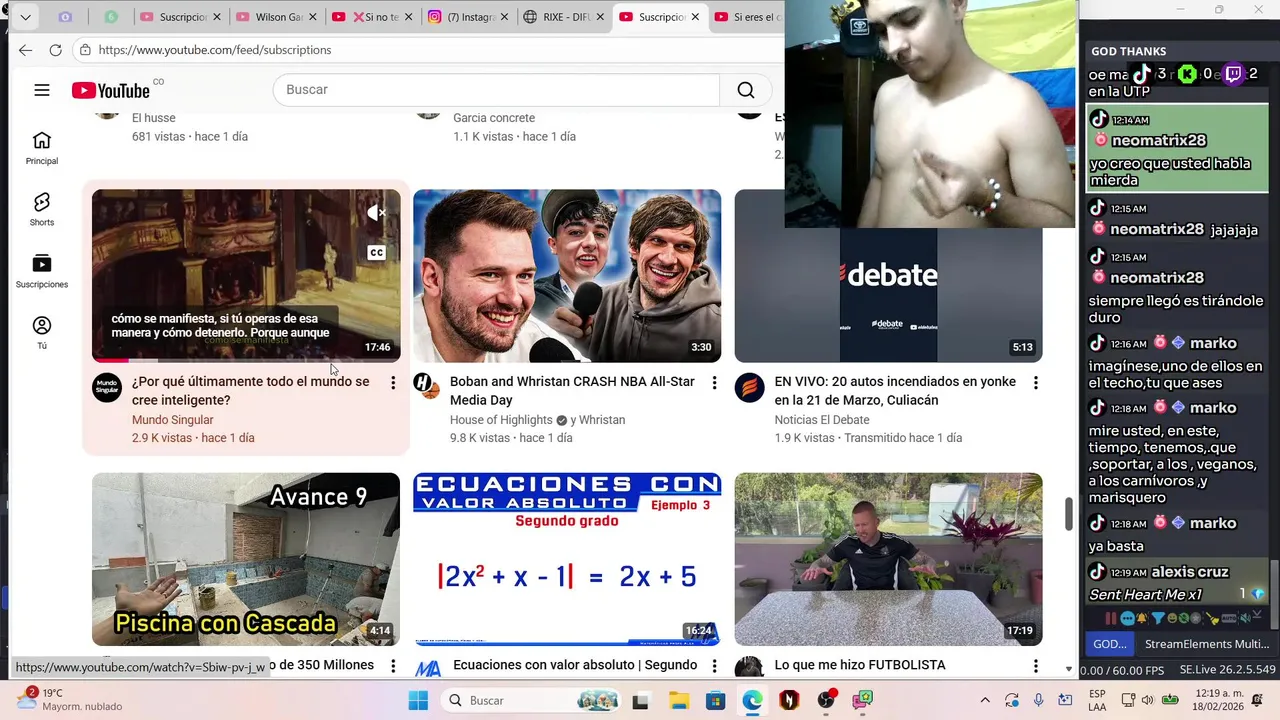Toggle the chat sound speaker icon
Viewport: 1280px width, 720px height.
point(1248,618)
